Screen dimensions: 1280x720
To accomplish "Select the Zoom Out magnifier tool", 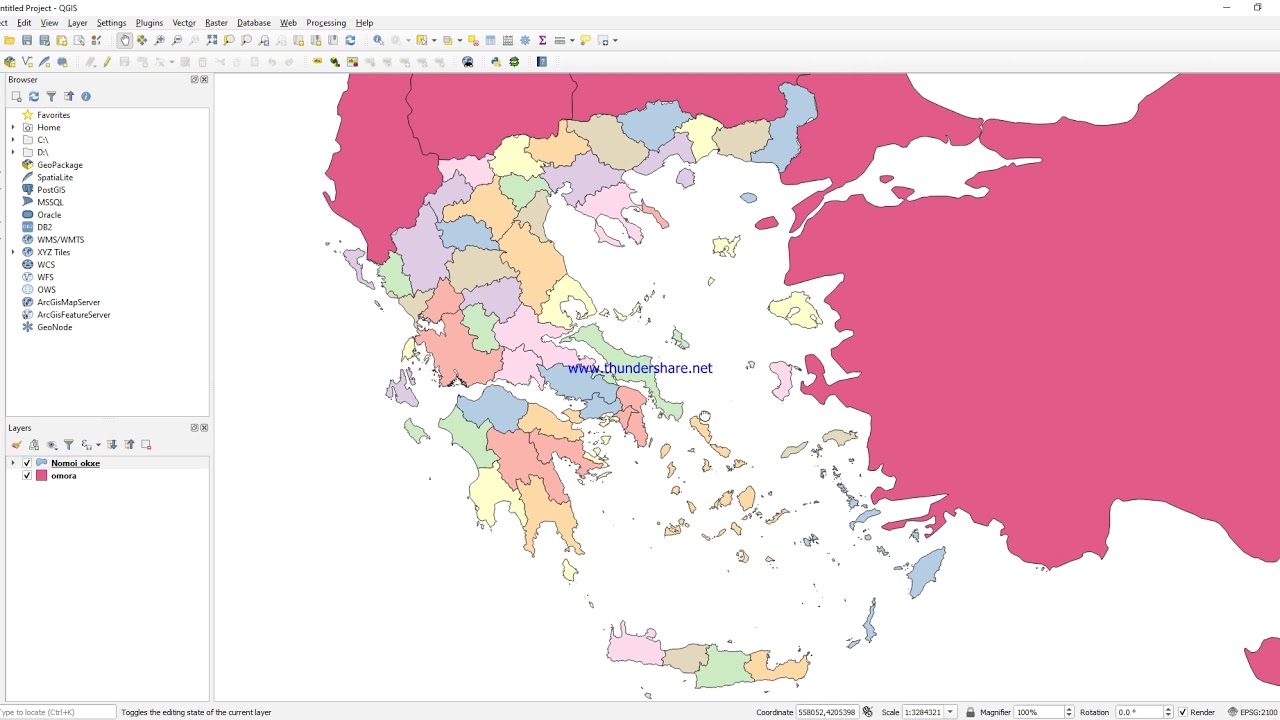I will coord(177,40).
